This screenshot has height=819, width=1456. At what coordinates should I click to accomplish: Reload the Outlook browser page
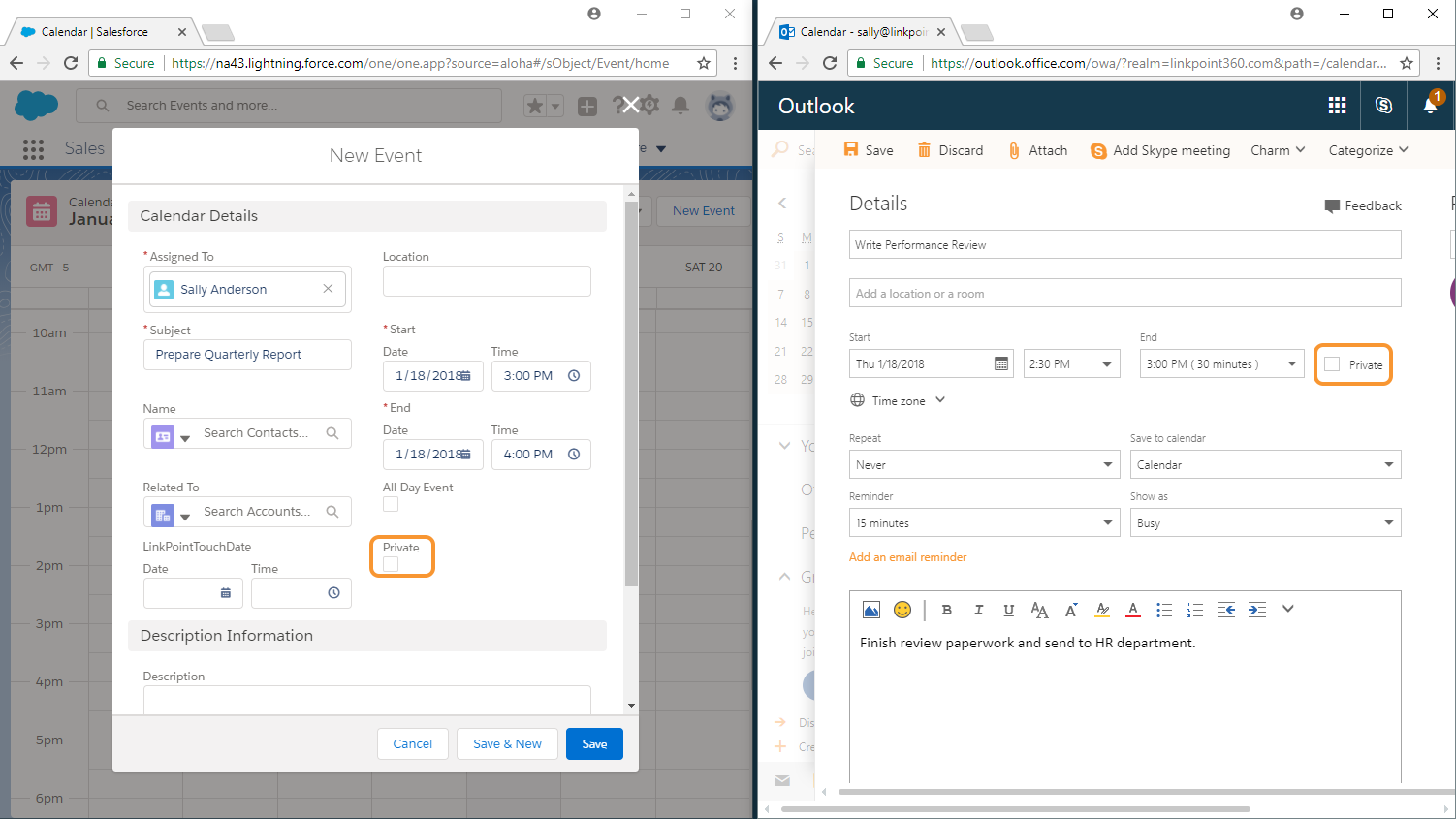tap(830, 63)
